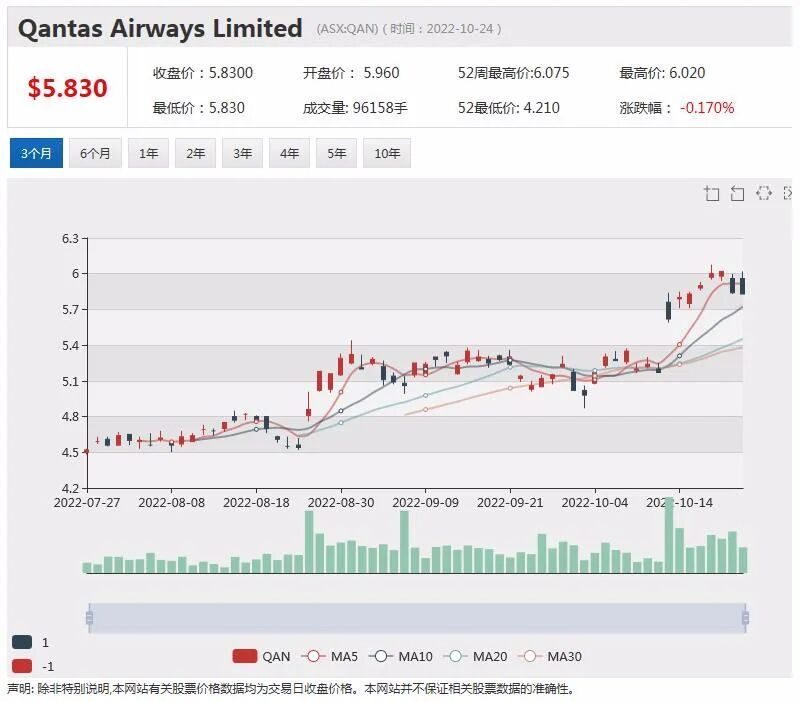Click the dark swatch labeled 1
Viewport: 800px width, 702px height.
22,642
